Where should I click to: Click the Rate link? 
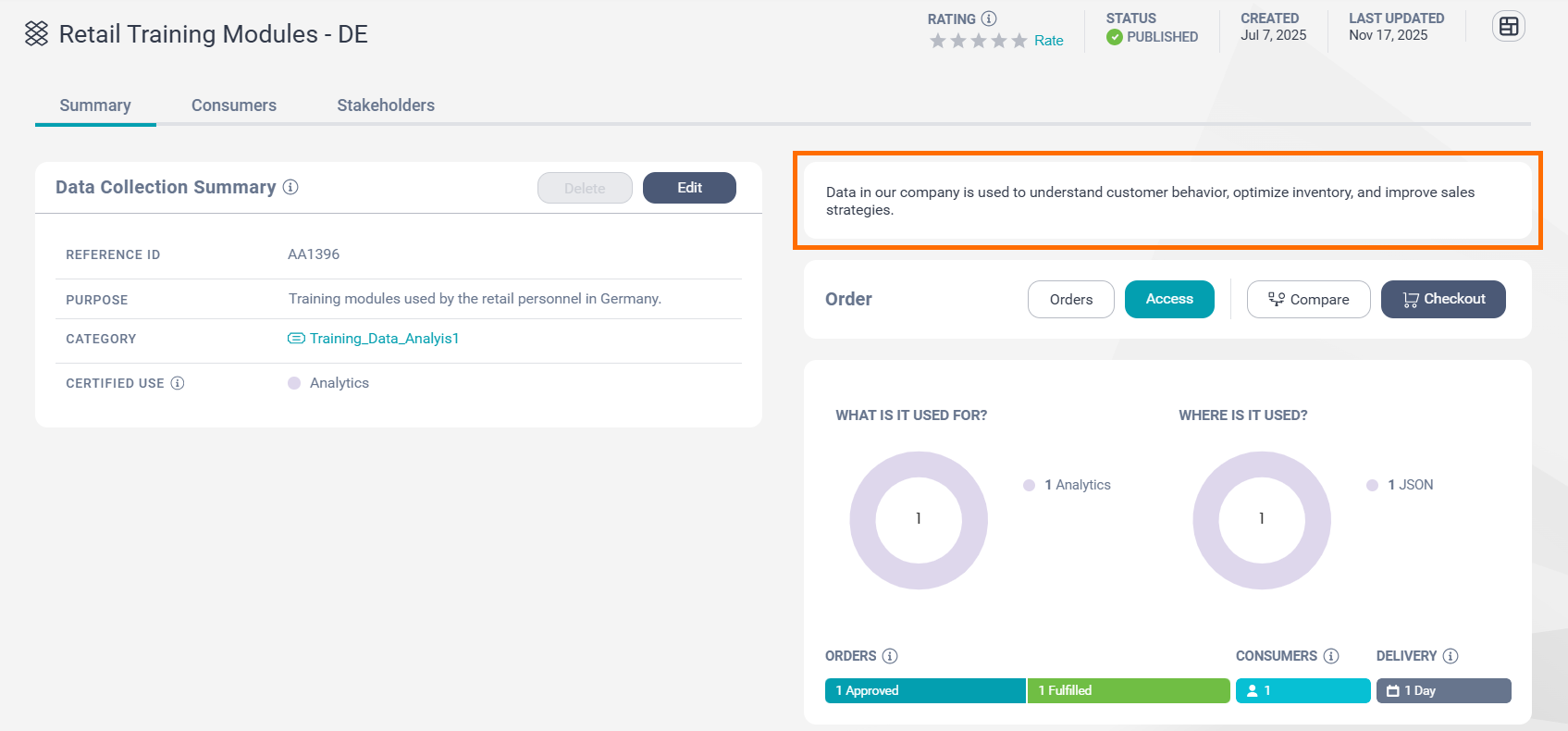tap(1049, 41)
